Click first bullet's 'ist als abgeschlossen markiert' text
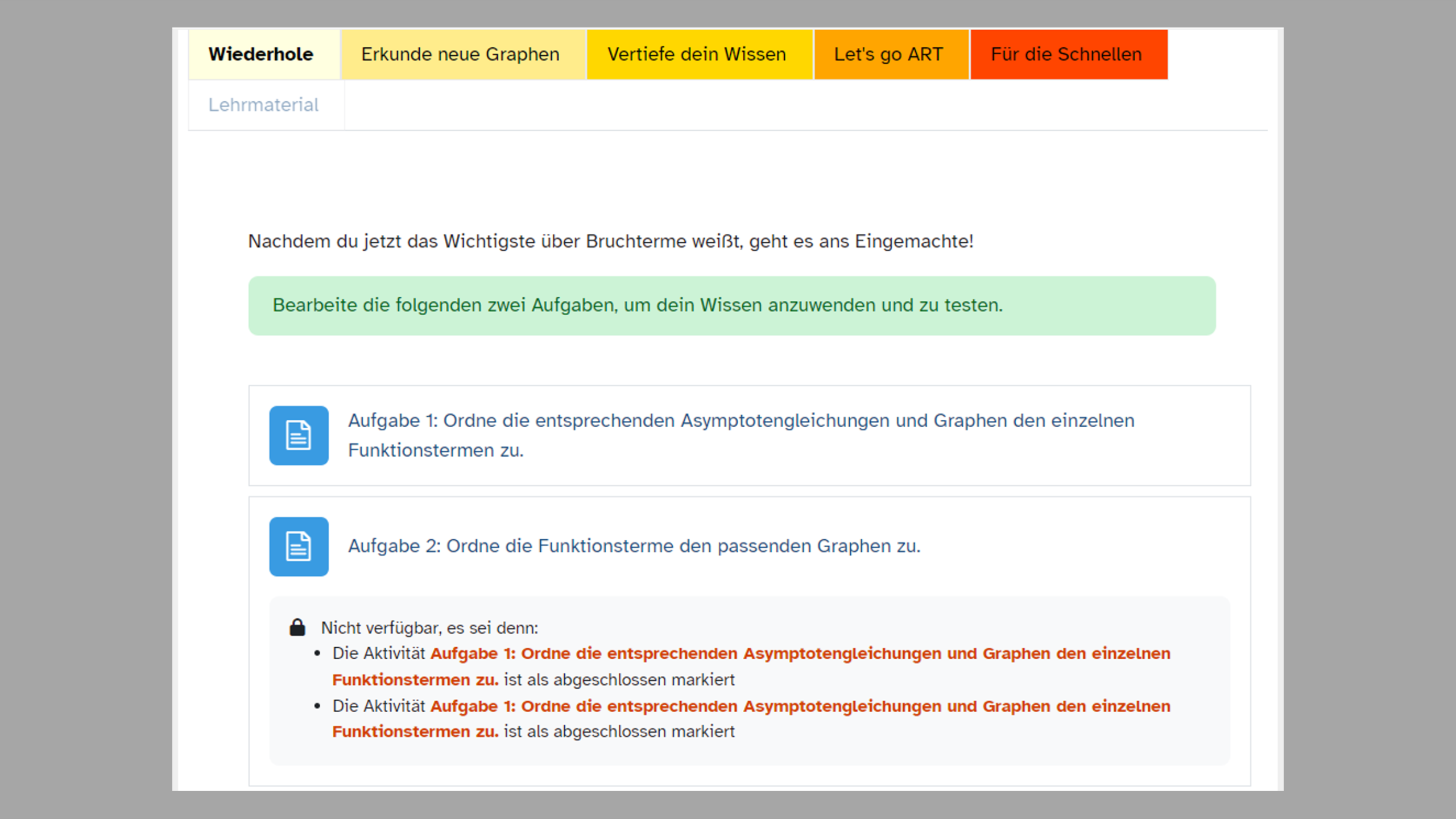 (x=619, y=680)
